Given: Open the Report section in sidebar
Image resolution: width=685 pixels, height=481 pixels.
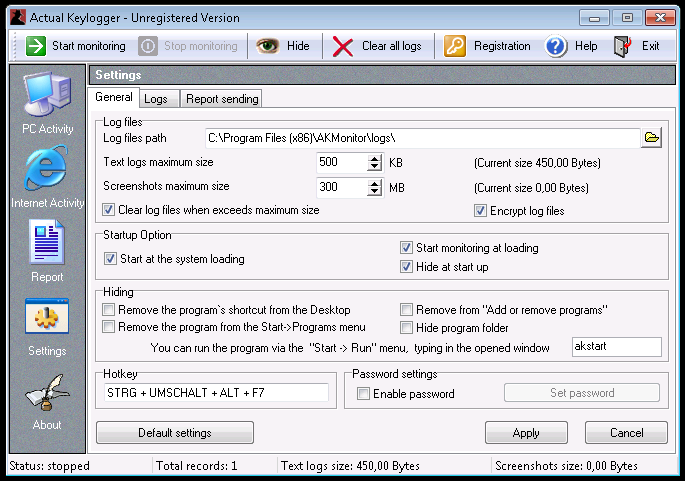Looking at the screenshot, I should click(x=47, y=252).
